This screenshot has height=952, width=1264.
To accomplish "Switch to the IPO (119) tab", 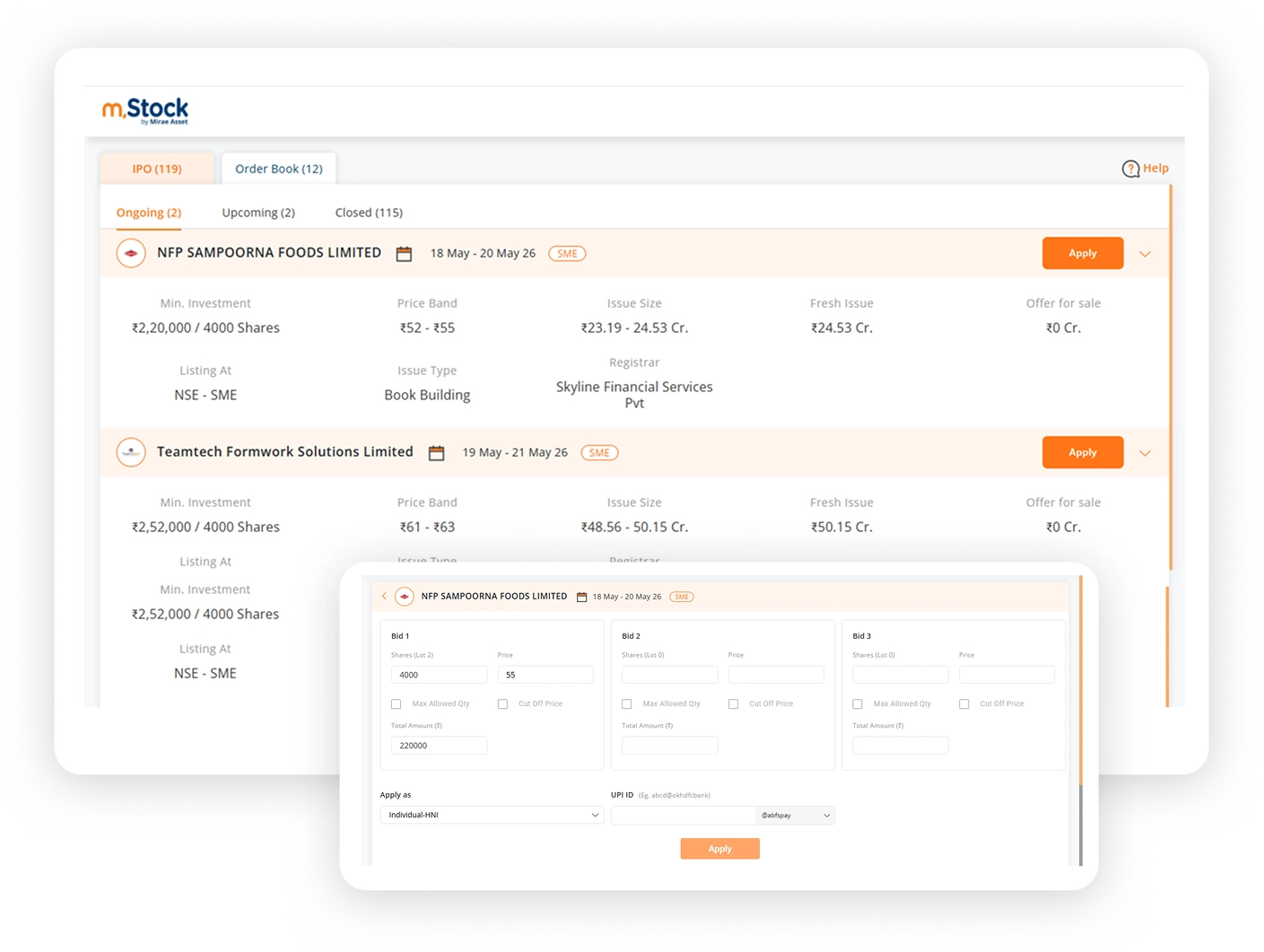I will pyautogui.click(x=157, y=169).
